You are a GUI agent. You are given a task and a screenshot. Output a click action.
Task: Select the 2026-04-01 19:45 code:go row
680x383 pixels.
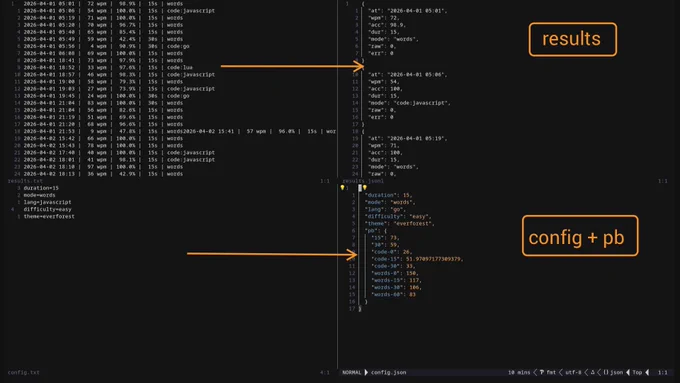point(106,95)
